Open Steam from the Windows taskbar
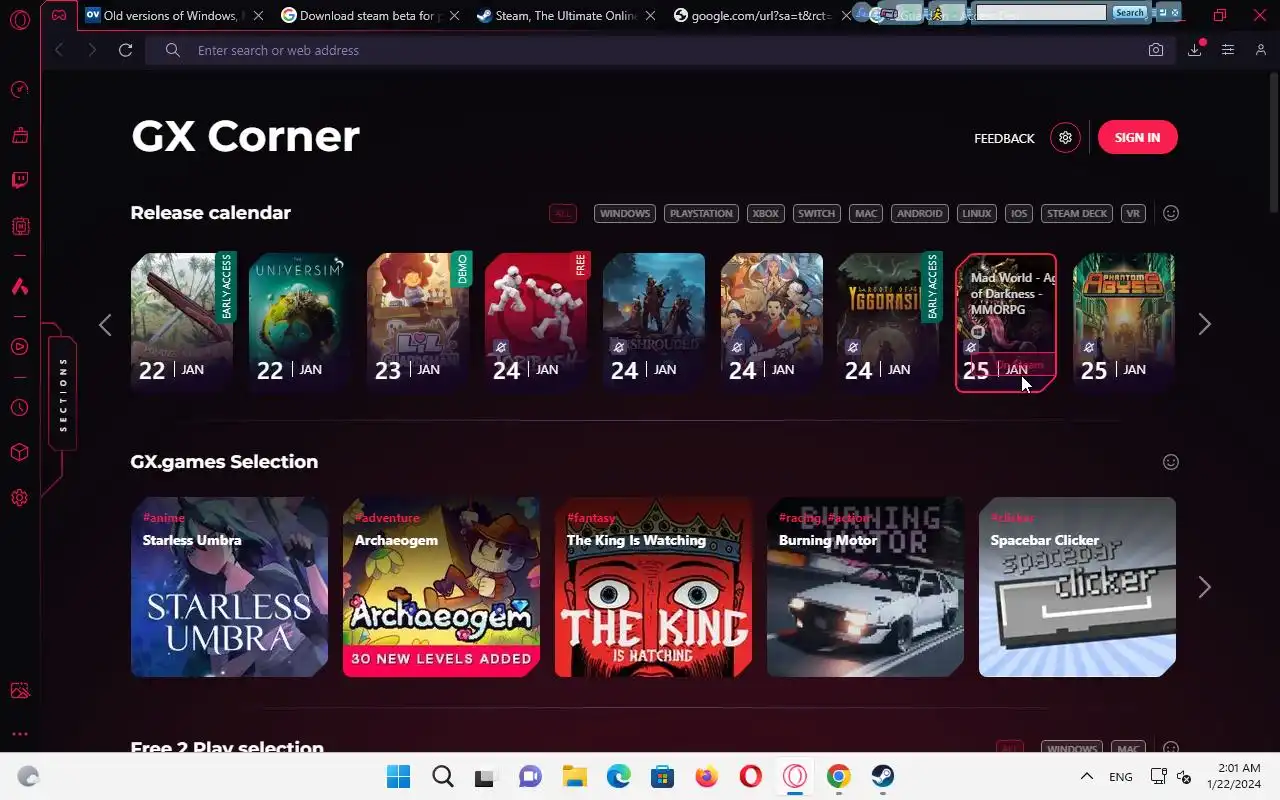Viewport: 1280px width, 800px height. point(882,776)
